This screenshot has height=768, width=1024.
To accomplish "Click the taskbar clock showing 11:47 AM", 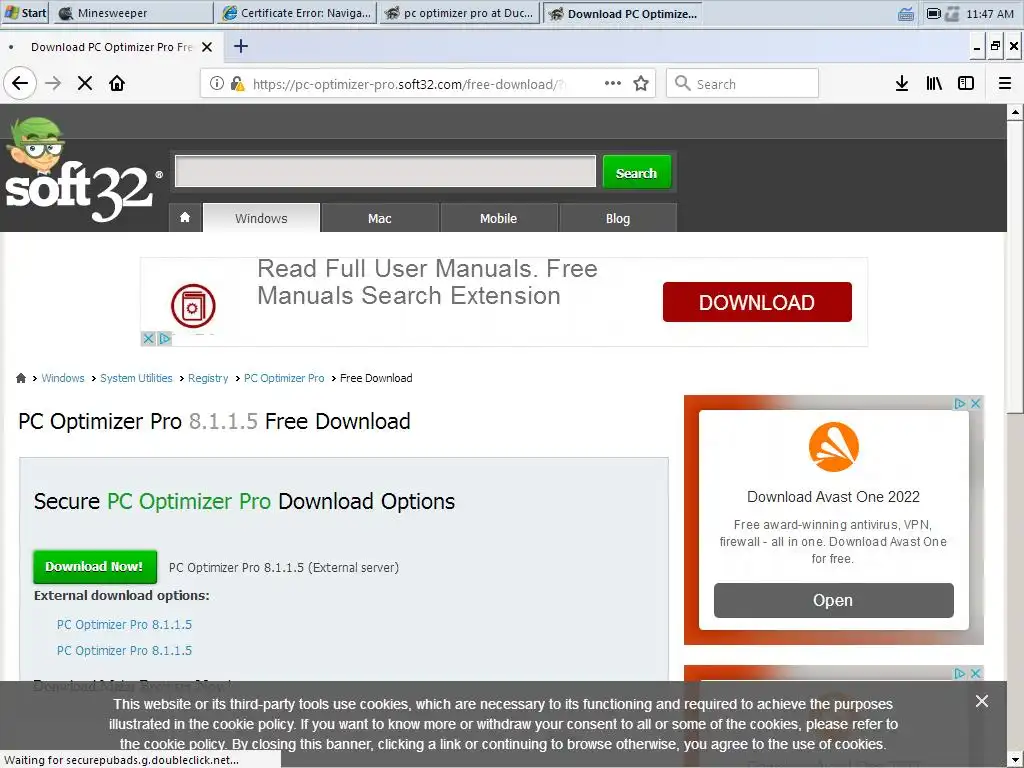I will click(989, 14).
